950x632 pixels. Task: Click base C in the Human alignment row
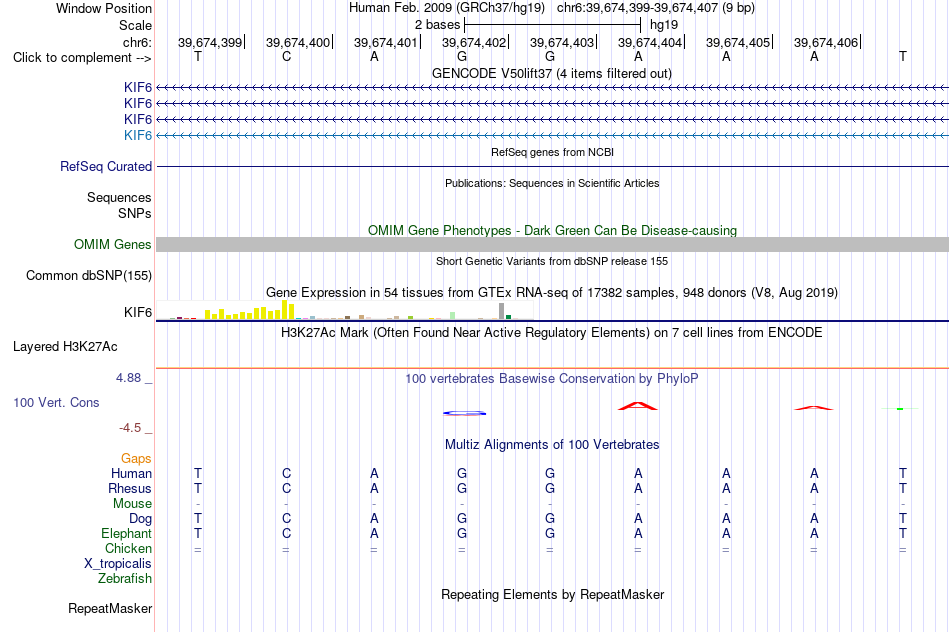coord(287,473)
